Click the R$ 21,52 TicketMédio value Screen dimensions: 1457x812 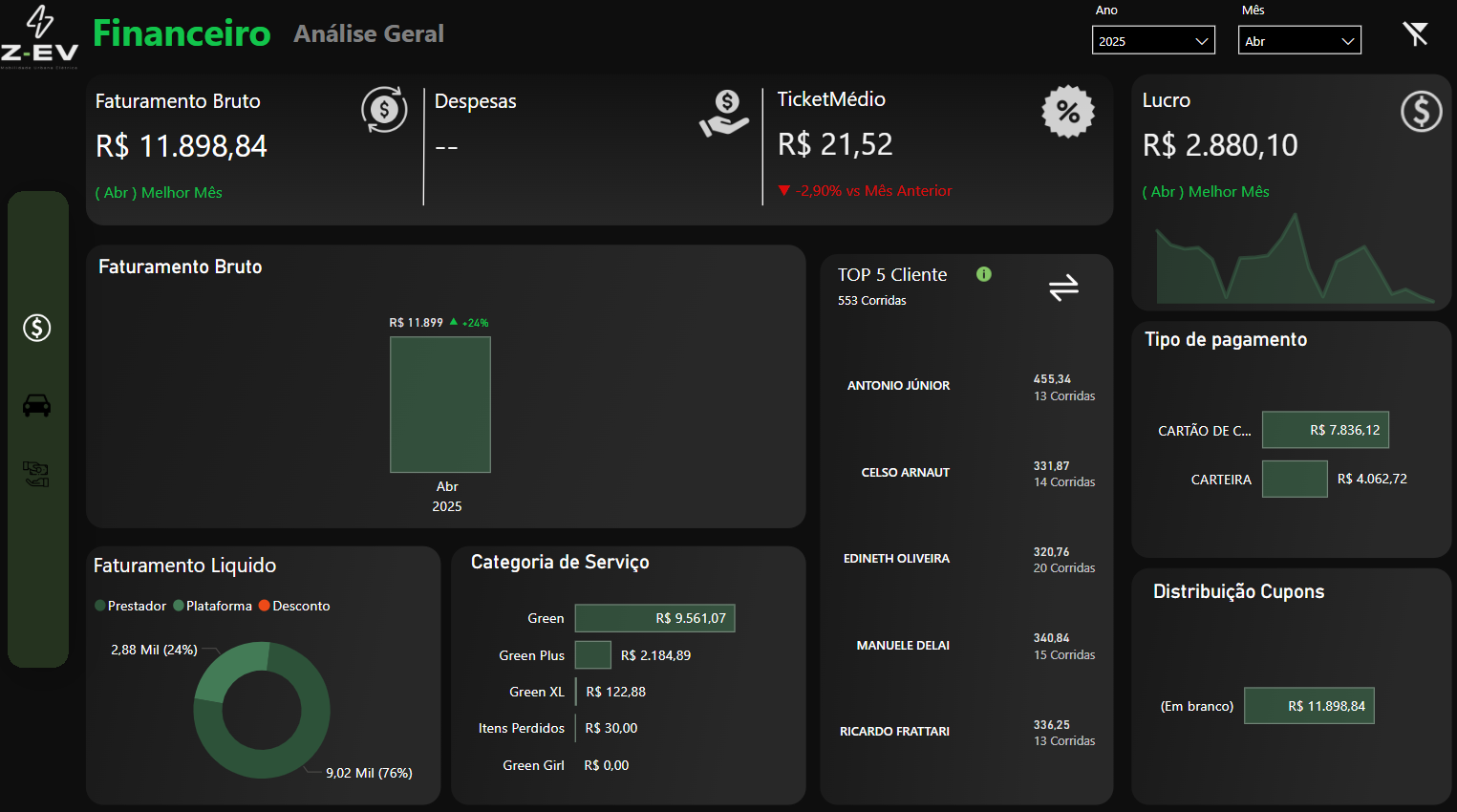(x=835, y=144)
